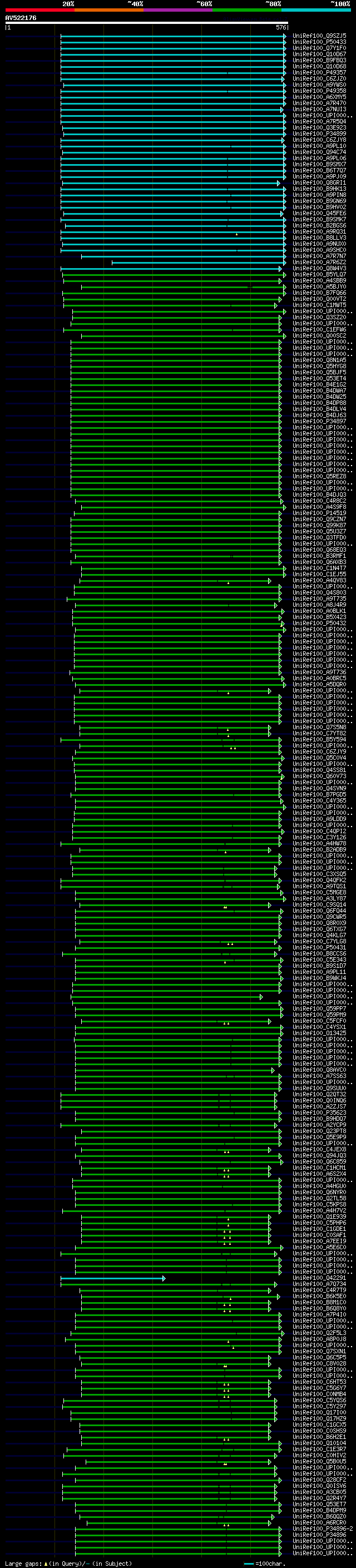Open hit UniRef100_Q7Y1F0
The height and width of the screenshot is (1568, 356).
319,48
